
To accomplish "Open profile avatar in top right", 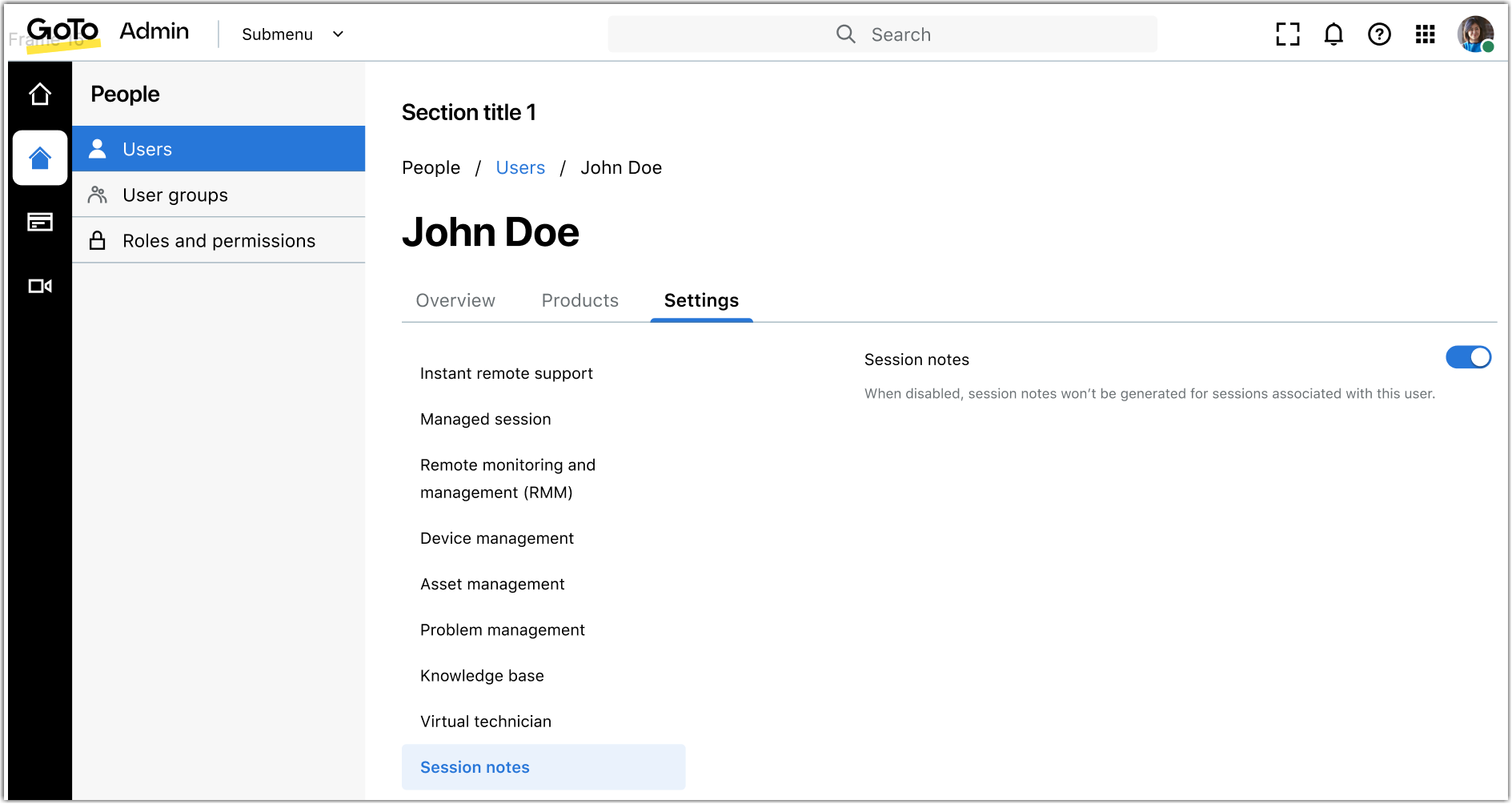I will click(1474, 34).
